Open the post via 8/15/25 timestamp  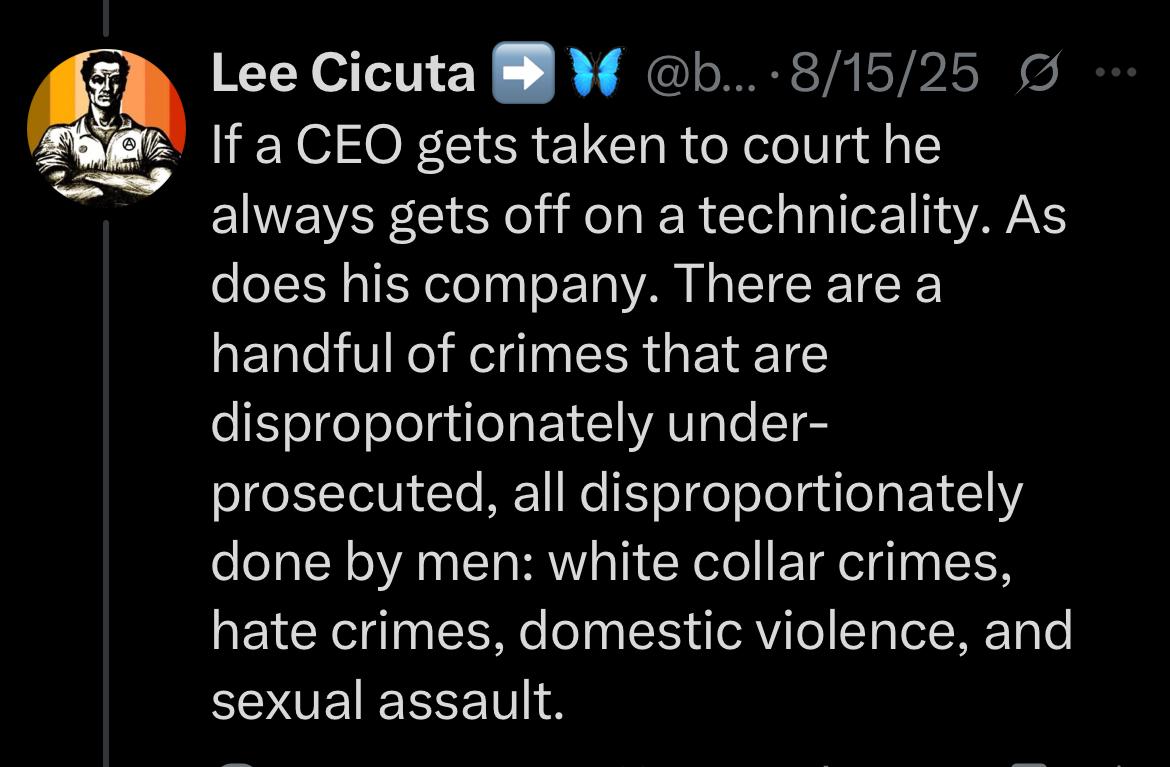pos(884,74)
